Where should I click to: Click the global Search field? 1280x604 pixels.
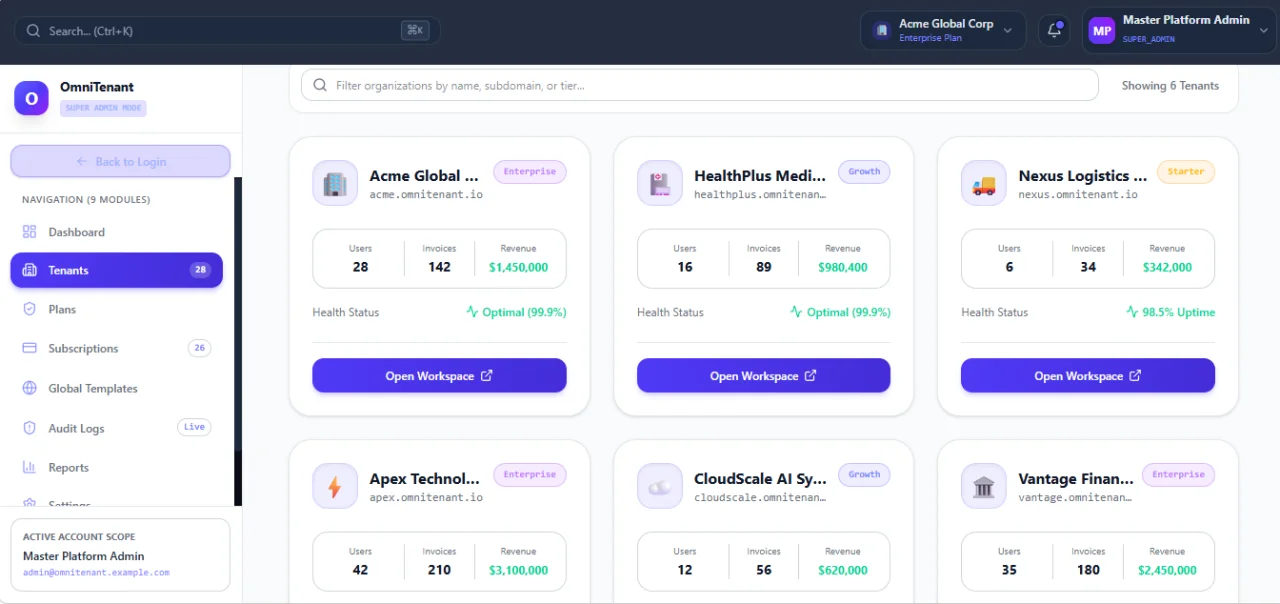pos(227,31)
